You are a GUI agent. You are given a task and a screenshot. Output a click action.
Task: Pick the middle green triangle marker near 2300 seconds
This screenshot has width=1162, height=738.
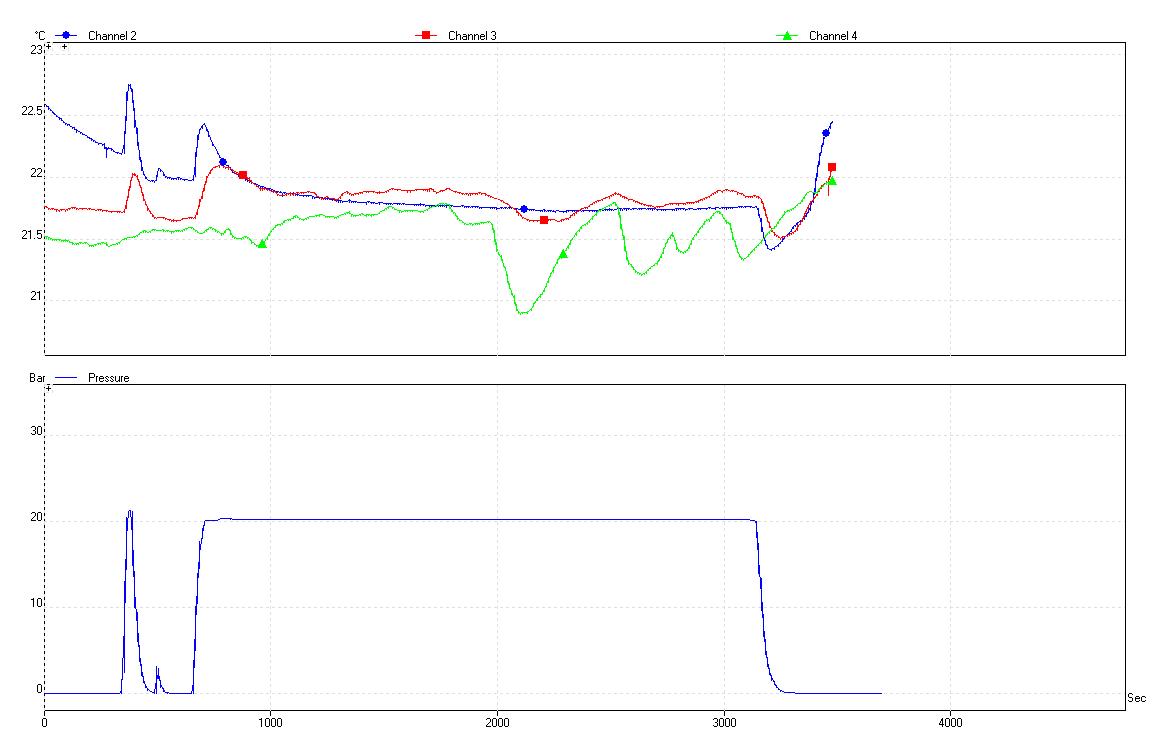tap(563, 254)
